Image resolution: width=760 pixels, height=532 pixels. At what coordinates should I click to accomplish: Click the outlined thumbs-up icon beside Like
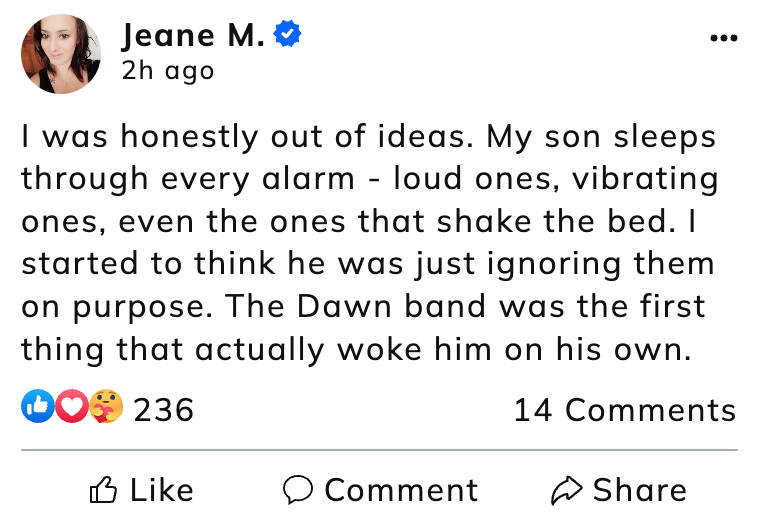(x=103, y=490)
